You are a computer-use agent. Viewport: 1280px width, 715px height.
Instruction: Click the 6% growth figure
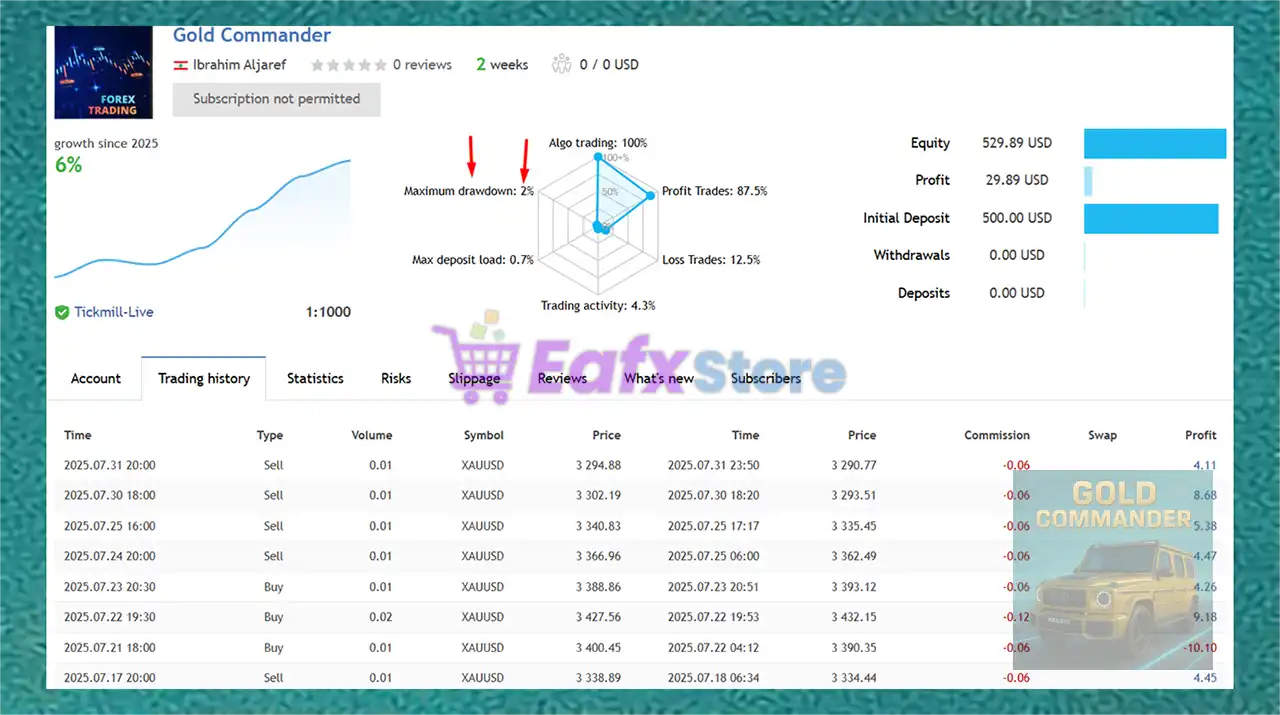[68, 165]
